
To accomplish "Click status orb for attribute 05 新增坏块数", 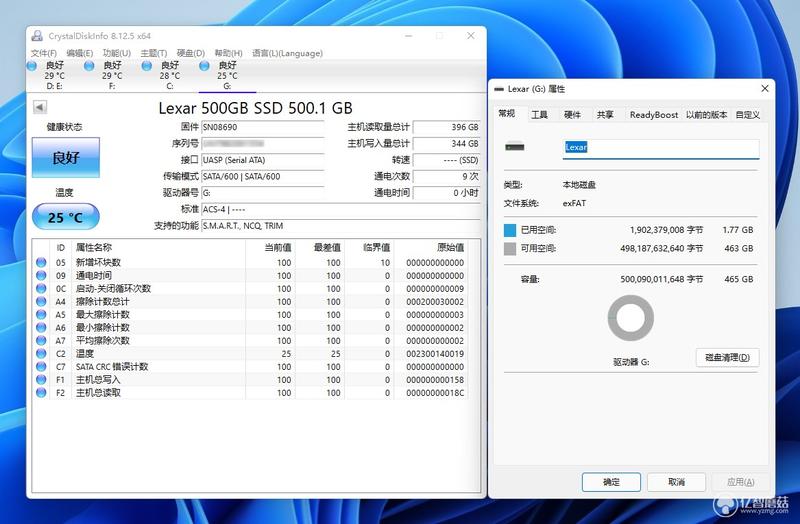I will [41, 262].
